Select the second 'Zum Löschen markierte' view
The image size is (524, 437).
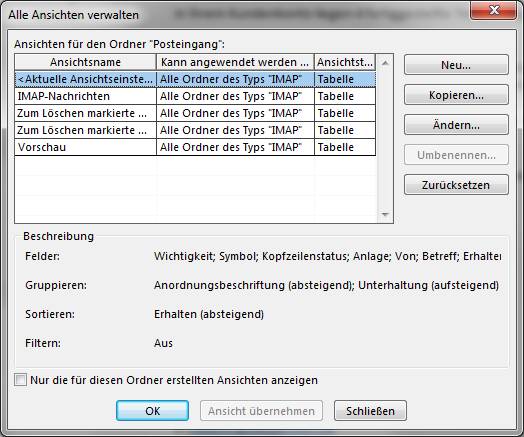[x=195, y=130]
